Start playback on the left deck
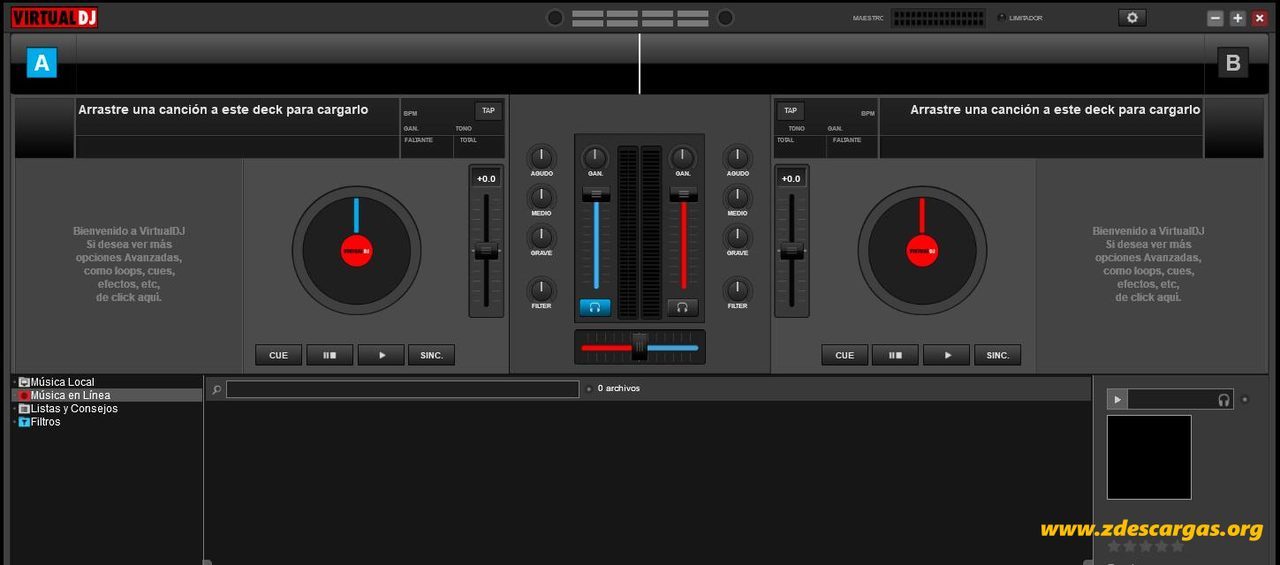 [x=381, y=355]
